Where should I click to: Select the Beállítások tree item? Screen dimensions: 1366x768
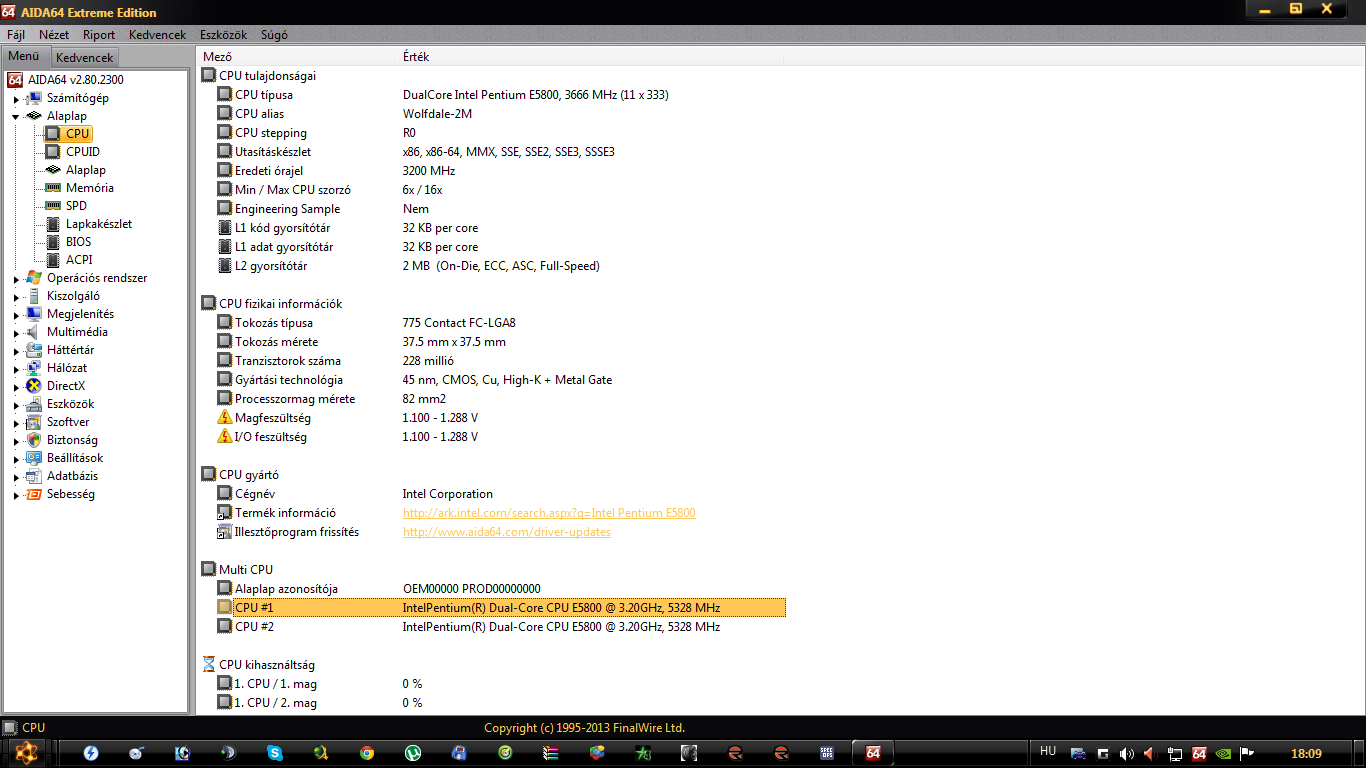coord(75,458)
